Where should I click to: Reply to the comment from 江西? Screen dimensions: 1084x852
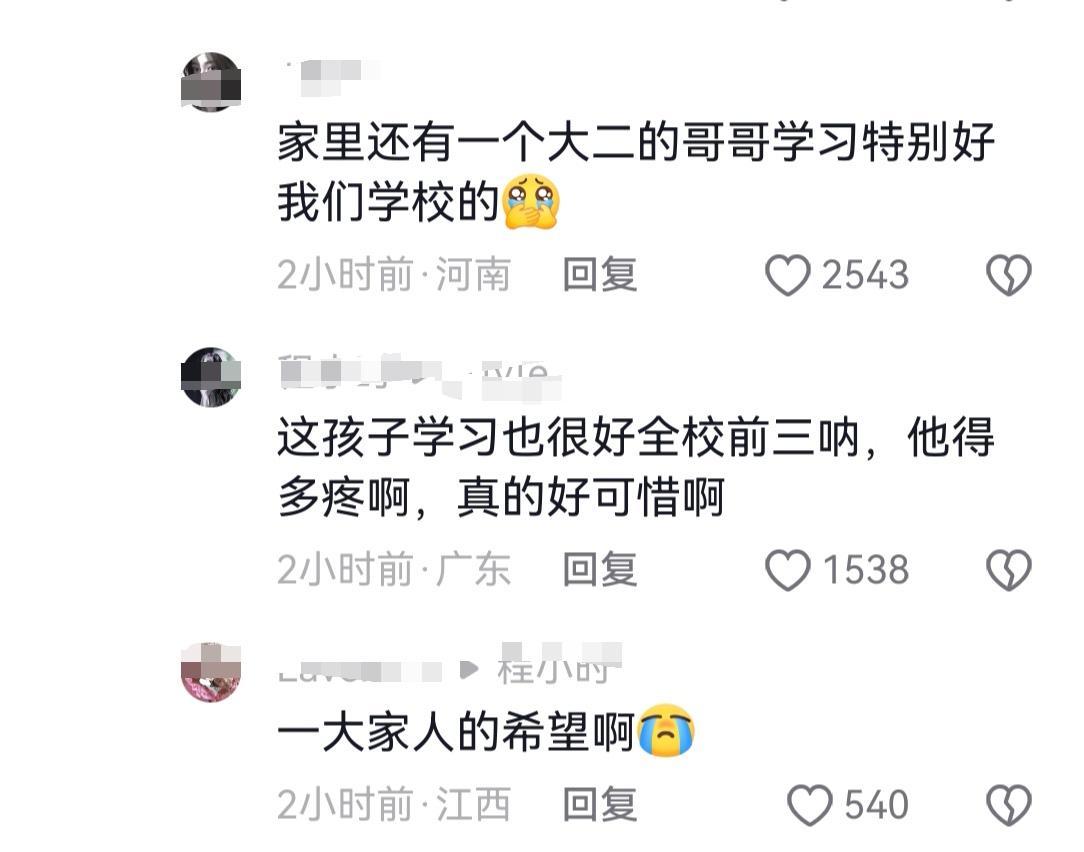pyautogui.click(x=599, y=805)
